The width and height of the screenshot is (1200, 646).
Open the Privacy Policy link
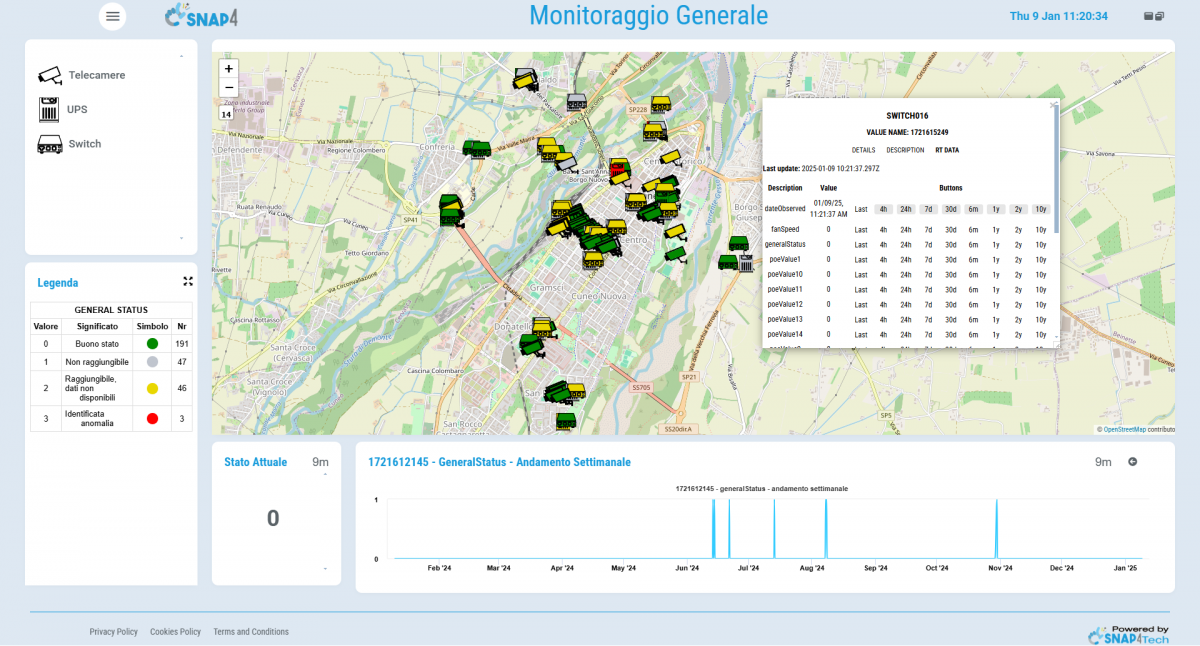click(114, 632)
